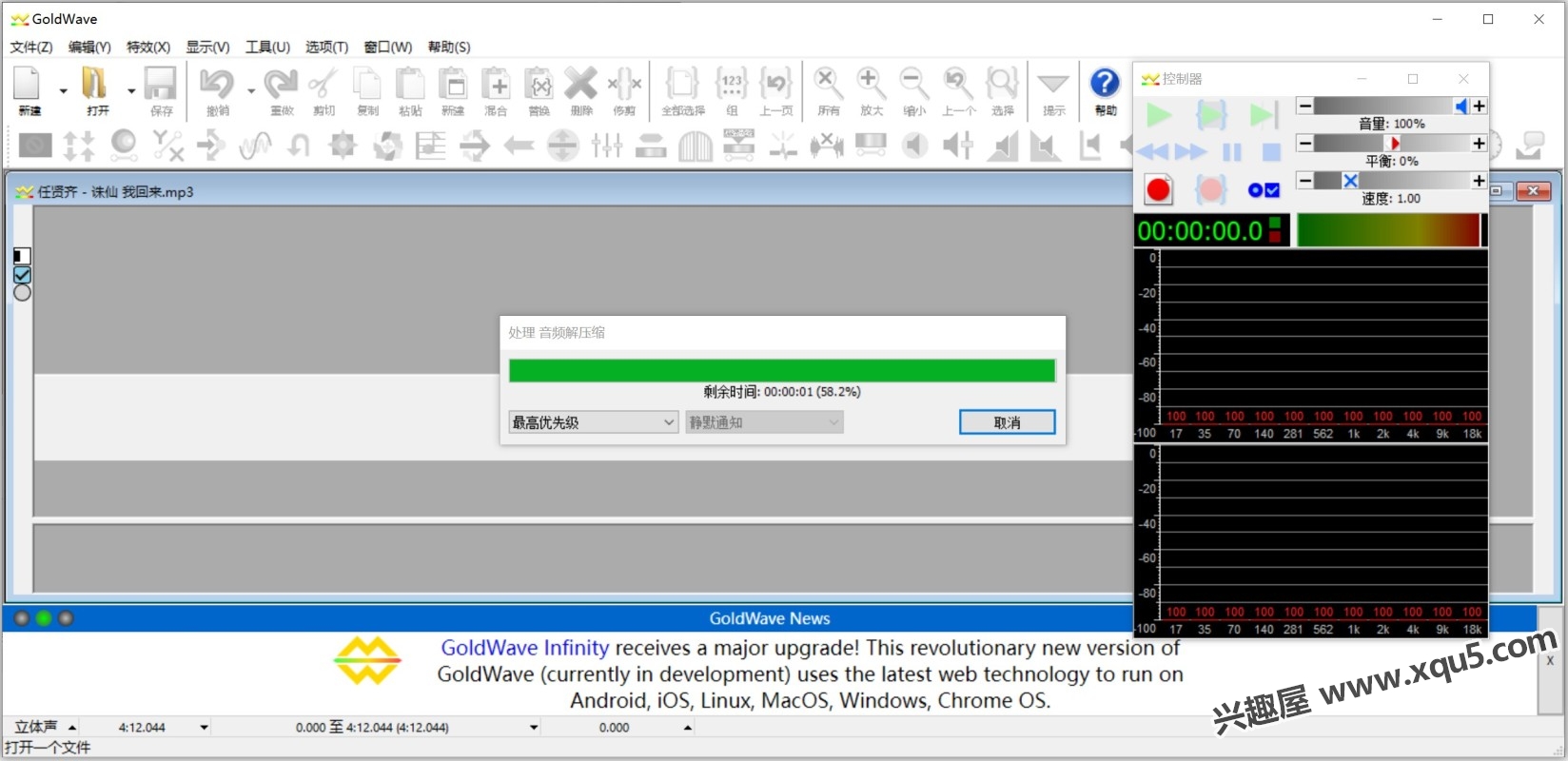Click the 粘贴 paste icon
Viewport: 1568px width, 761px height.
(410, 85)
